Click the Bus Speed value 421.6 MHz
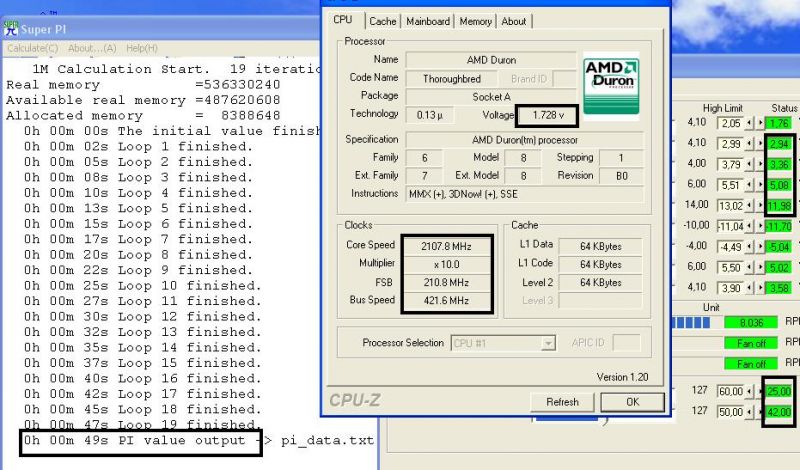Viewport: 800px width, 470px height. (446, 301)
